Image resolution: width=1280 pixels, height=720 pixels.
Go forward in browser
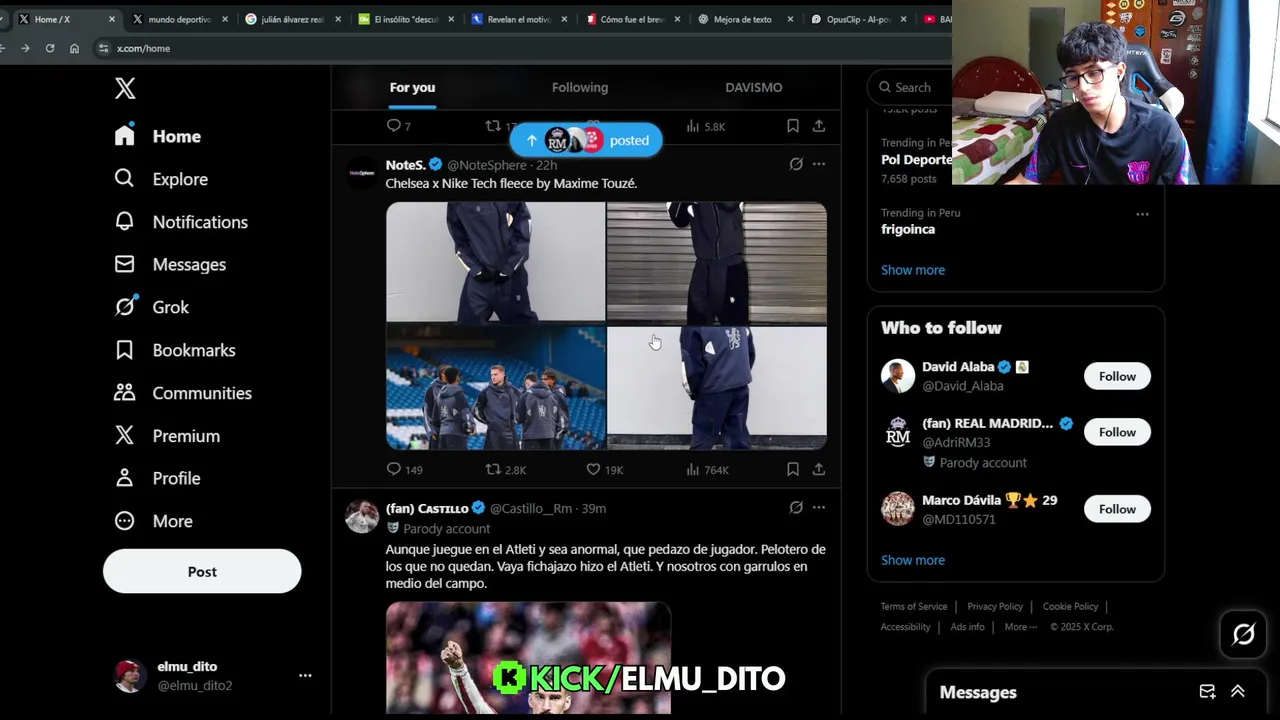(x=25, y=48)
